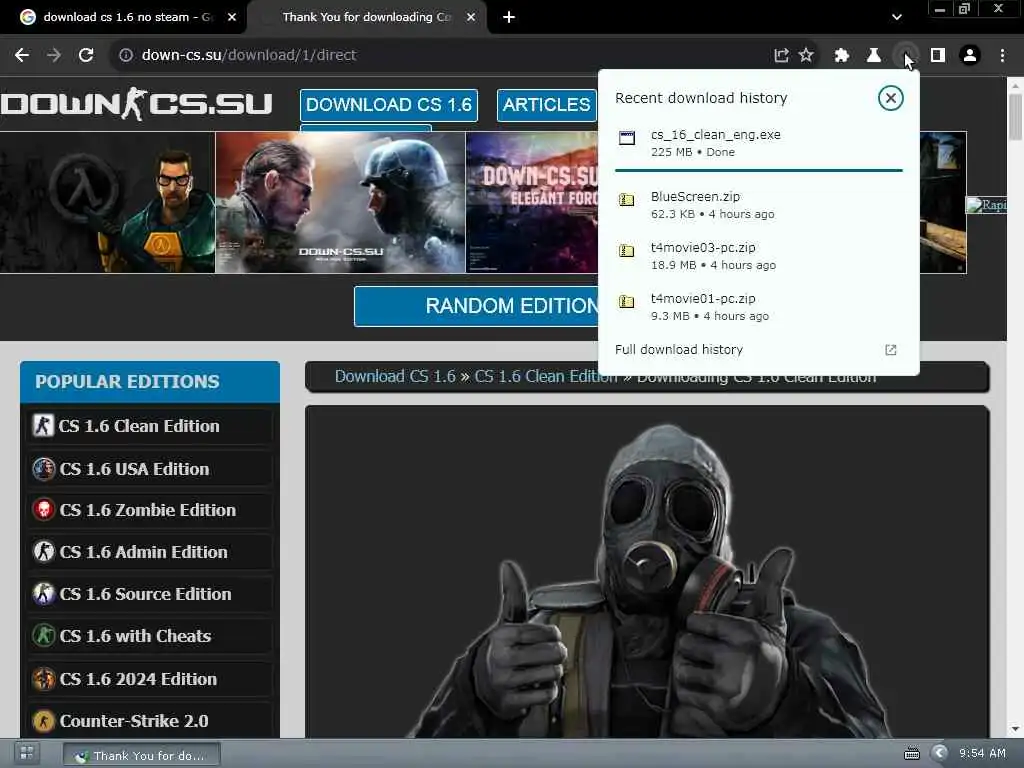Close the 'Thank You for downloading' tab
This screenshot has width=1024, height=768.
pos(471,18)
